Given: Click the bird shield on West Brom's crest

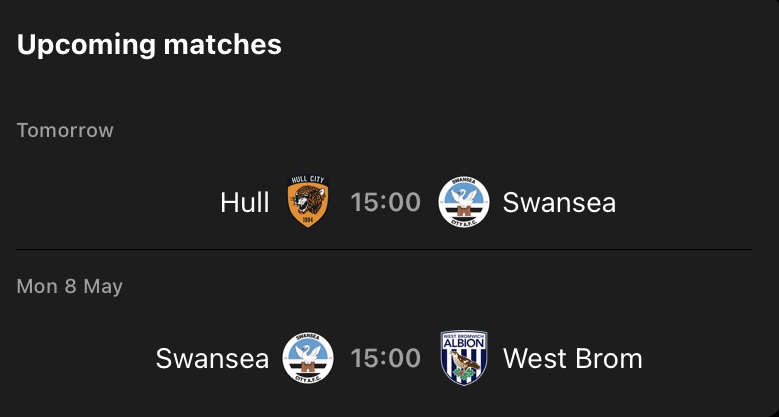Looking at the screenshot, I should pyautogui.click(x=464, y=366).
